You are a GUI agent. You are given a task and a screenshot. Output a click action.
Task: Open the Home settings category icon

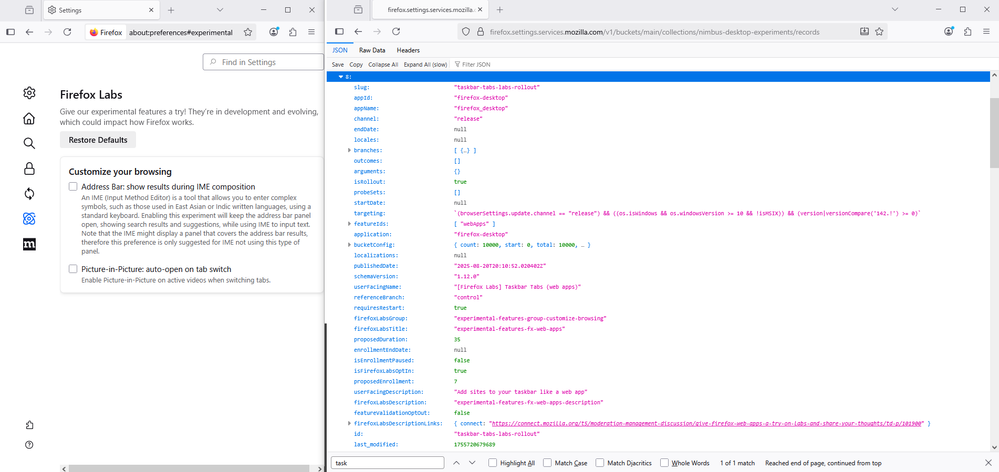pos(30,118)
